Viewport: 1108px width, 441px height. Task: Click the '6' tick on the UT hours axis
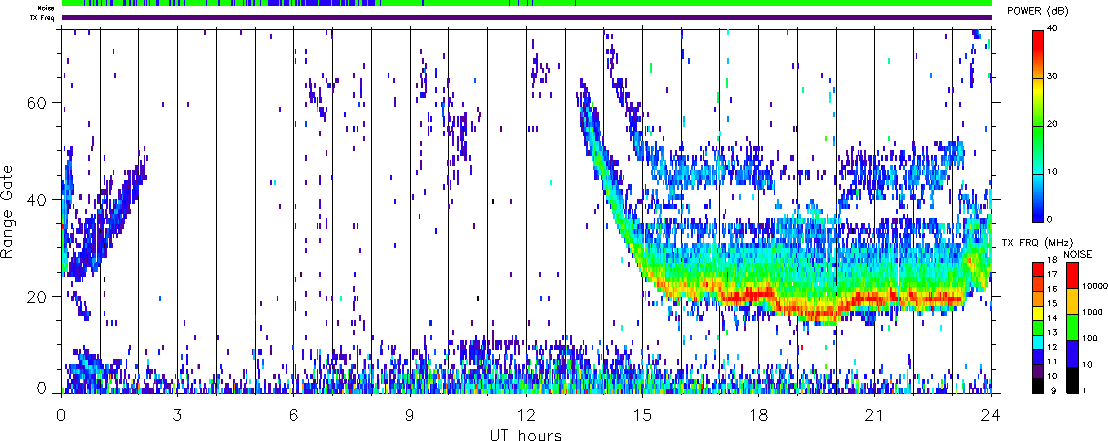(x=293, y=414)
